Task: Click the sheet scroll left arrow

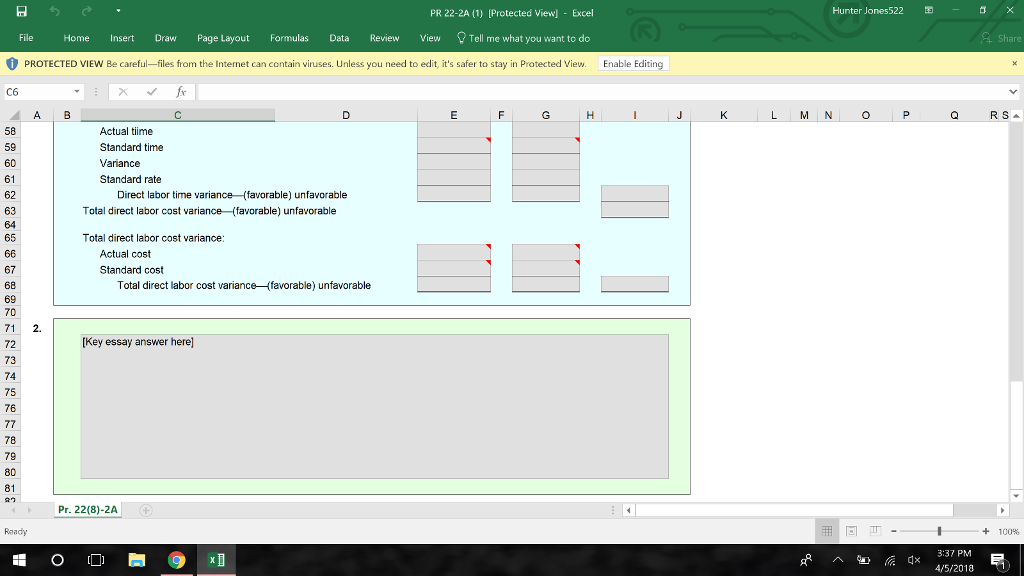Action: pos(13,510)
